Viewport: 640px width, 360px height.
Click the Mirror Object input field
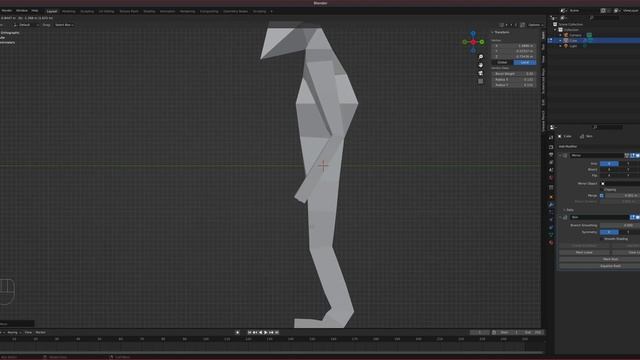tap(620, 184)
